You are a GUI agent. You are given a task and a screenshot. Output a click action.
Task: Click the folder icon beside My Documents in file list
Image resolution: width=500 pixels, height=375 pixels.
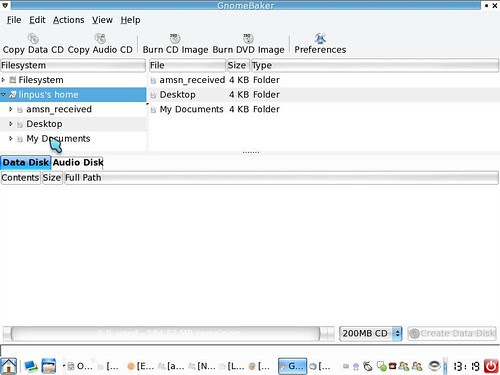pyautogui.click(x=153, y=110)
